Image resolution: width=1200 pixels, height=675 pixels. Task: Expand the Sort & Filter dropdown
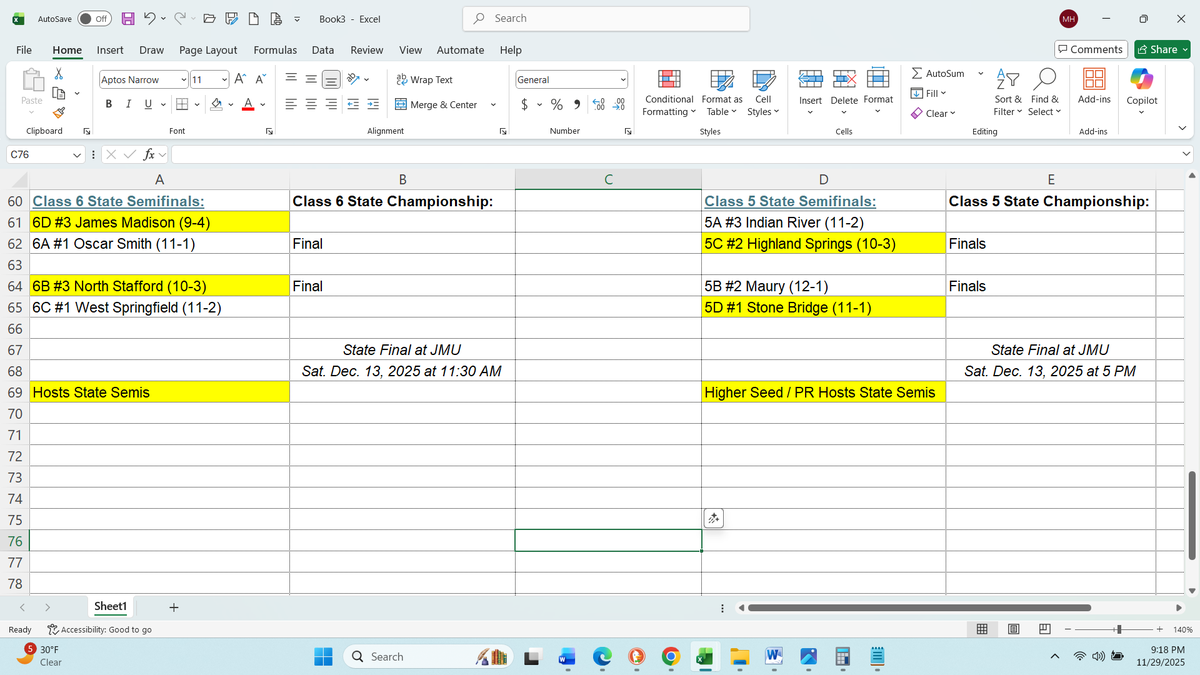tap(1009, 92)
